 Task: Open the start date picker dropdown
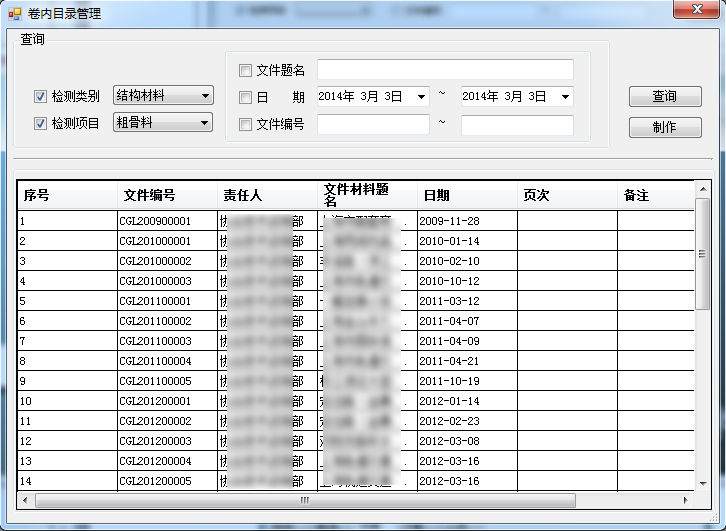(x=421, y=97)
